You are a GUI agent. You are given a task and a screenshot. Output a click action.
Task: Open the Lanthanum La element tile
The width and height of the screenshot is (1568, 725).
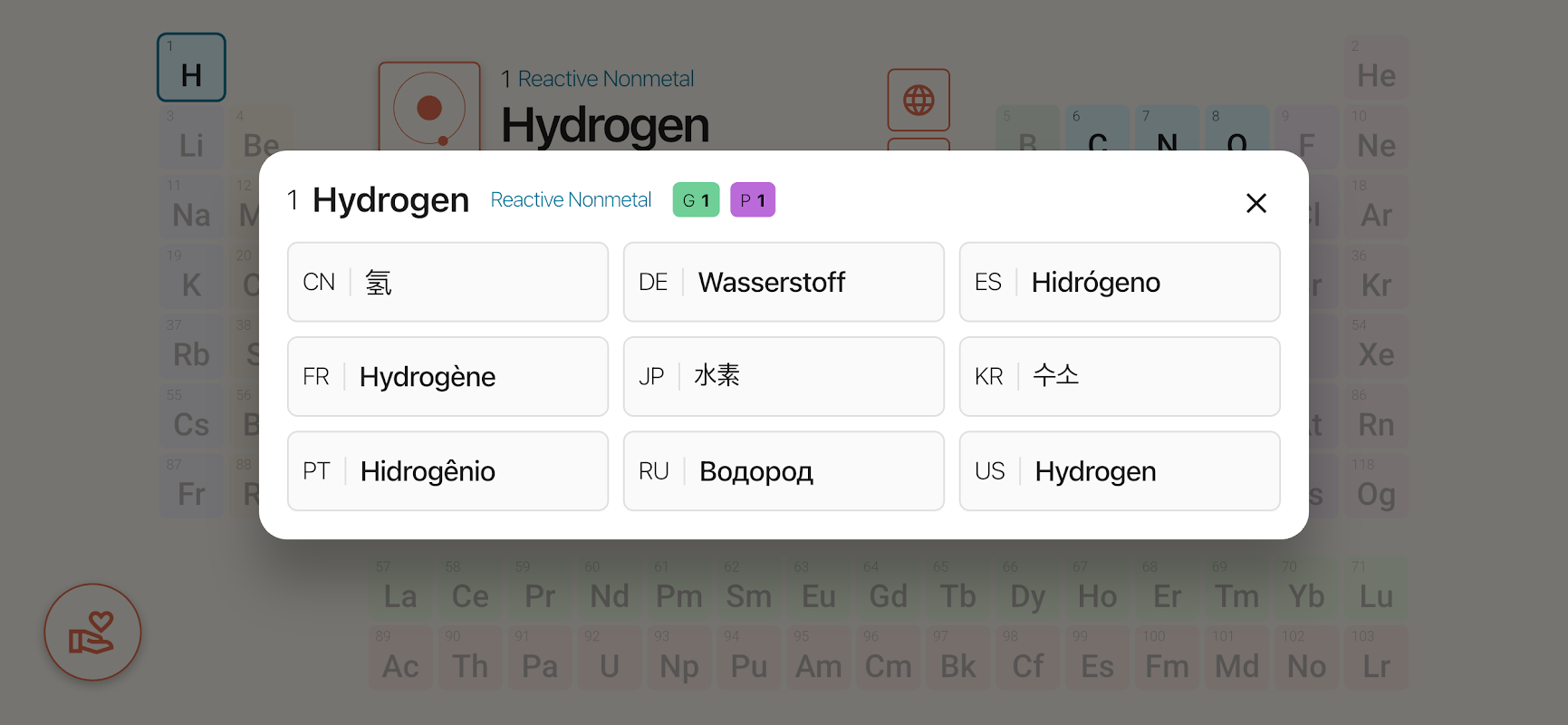400,589
